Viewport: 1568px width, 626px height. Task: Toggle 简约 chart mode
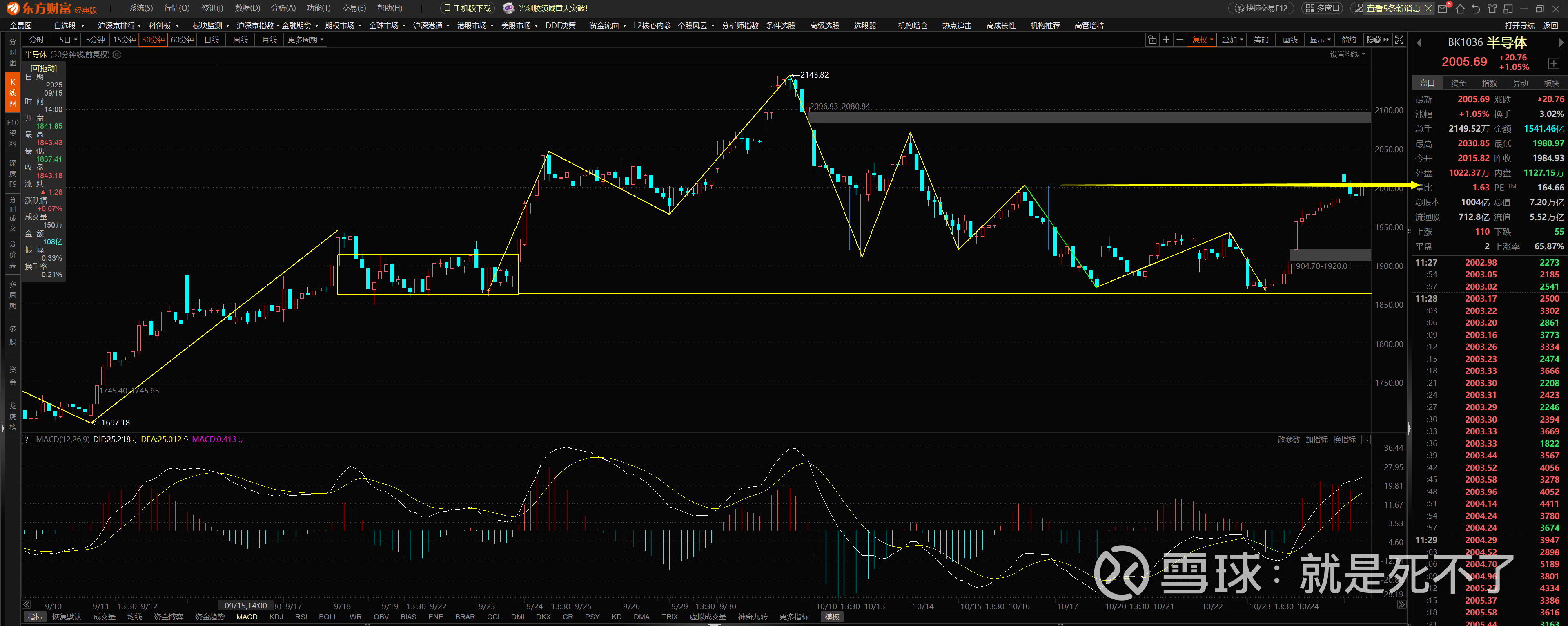1349,40
